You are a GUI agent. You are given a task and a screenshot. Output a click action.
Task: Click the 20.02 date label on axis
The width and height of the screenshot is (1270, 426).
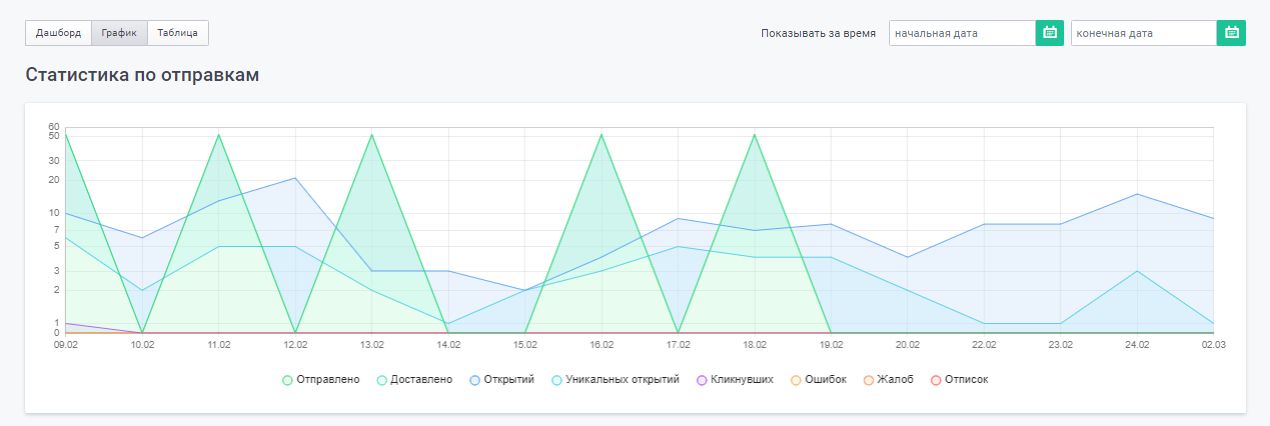tap(907, 344)
